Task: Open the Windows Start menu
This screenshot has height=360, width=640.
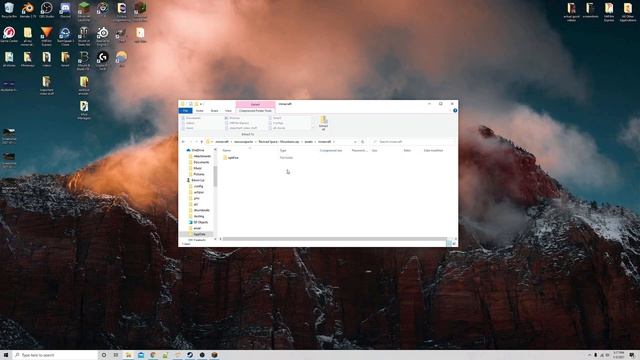Action: coord(6,355)
